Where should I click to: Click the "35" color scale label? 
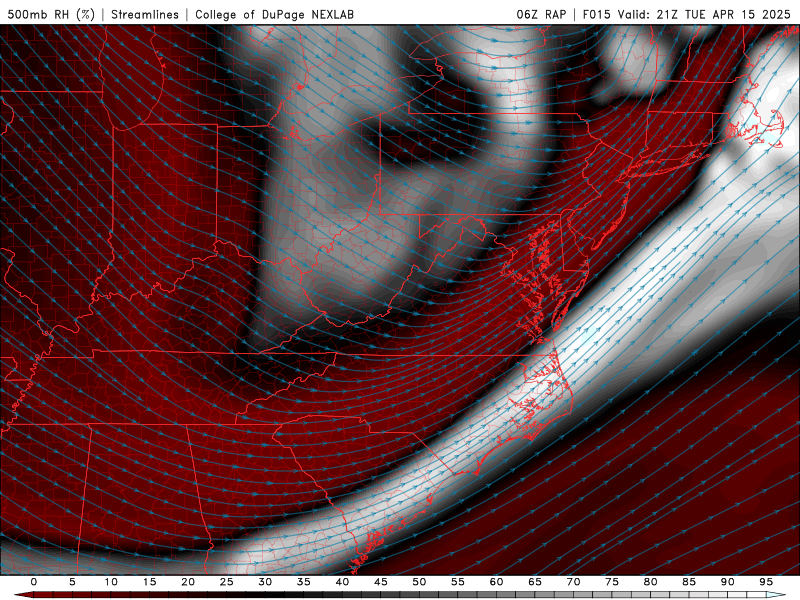304,582
